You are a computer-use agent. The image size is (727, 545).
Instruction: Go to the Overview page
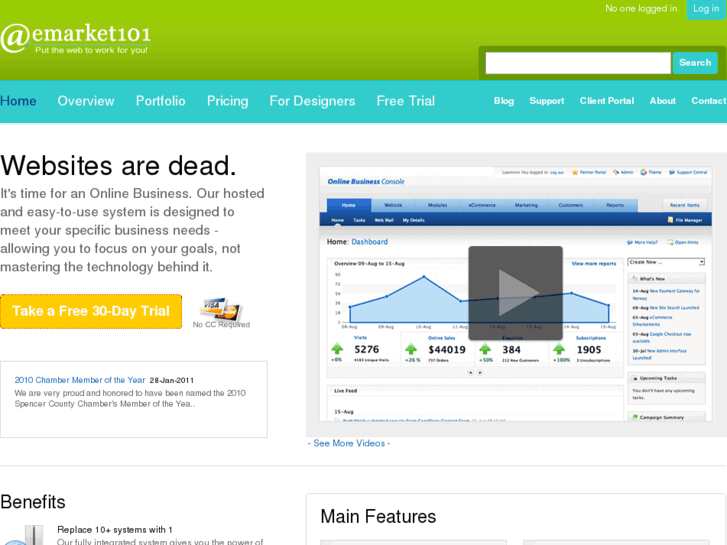click(x=86, y=101)
